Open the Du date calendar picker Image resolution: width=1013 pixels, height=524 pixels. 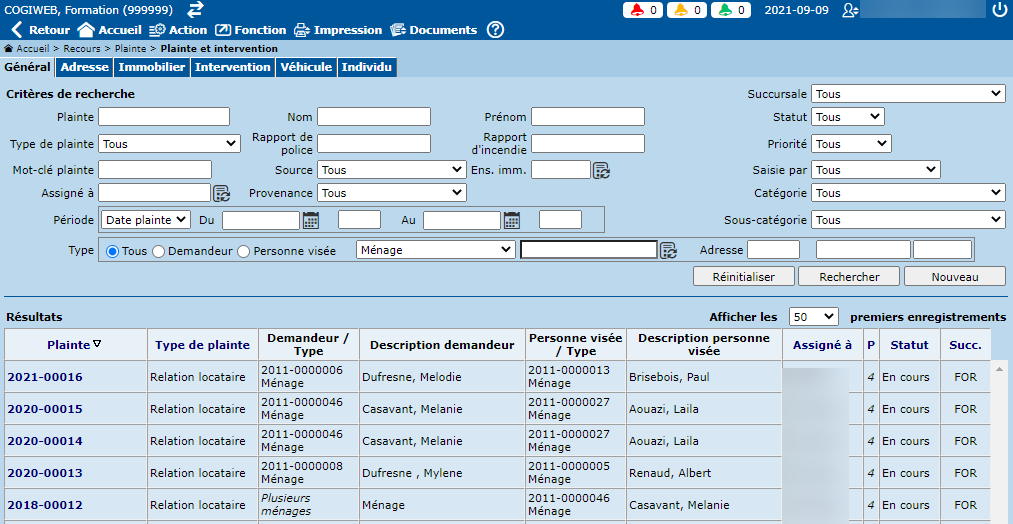[311, 220]
